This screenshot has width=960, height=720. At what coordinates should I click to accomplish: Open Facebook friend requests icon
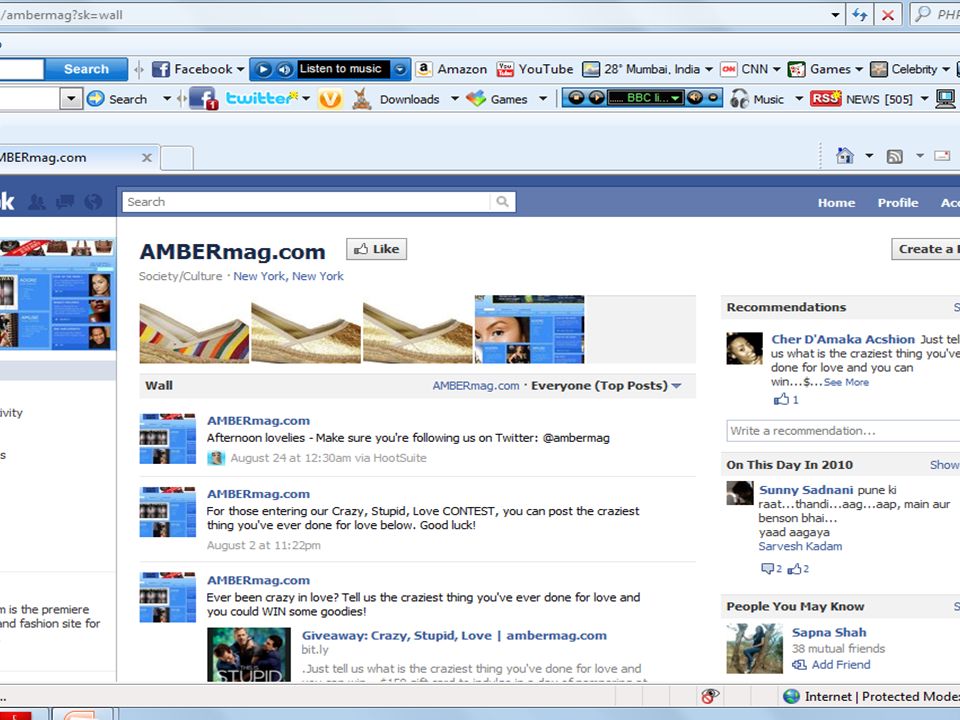(x=37, y=201)
